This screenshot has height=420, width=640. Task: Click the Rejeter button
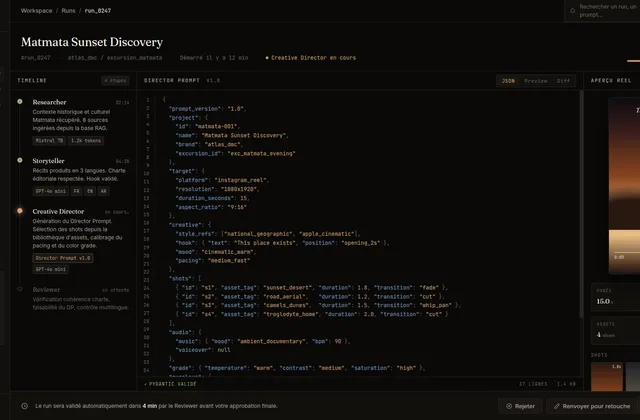(520, 406)
